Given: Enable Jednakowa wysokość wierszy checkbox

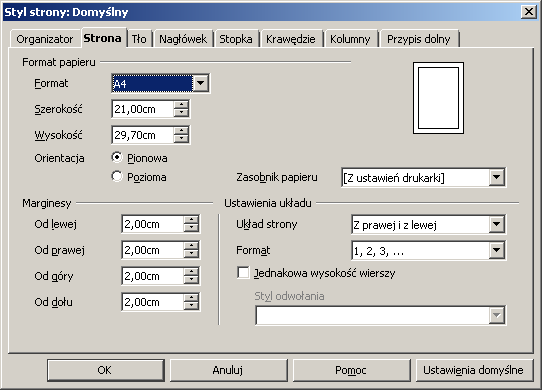Looking at the screenshot, I should 243,272.
